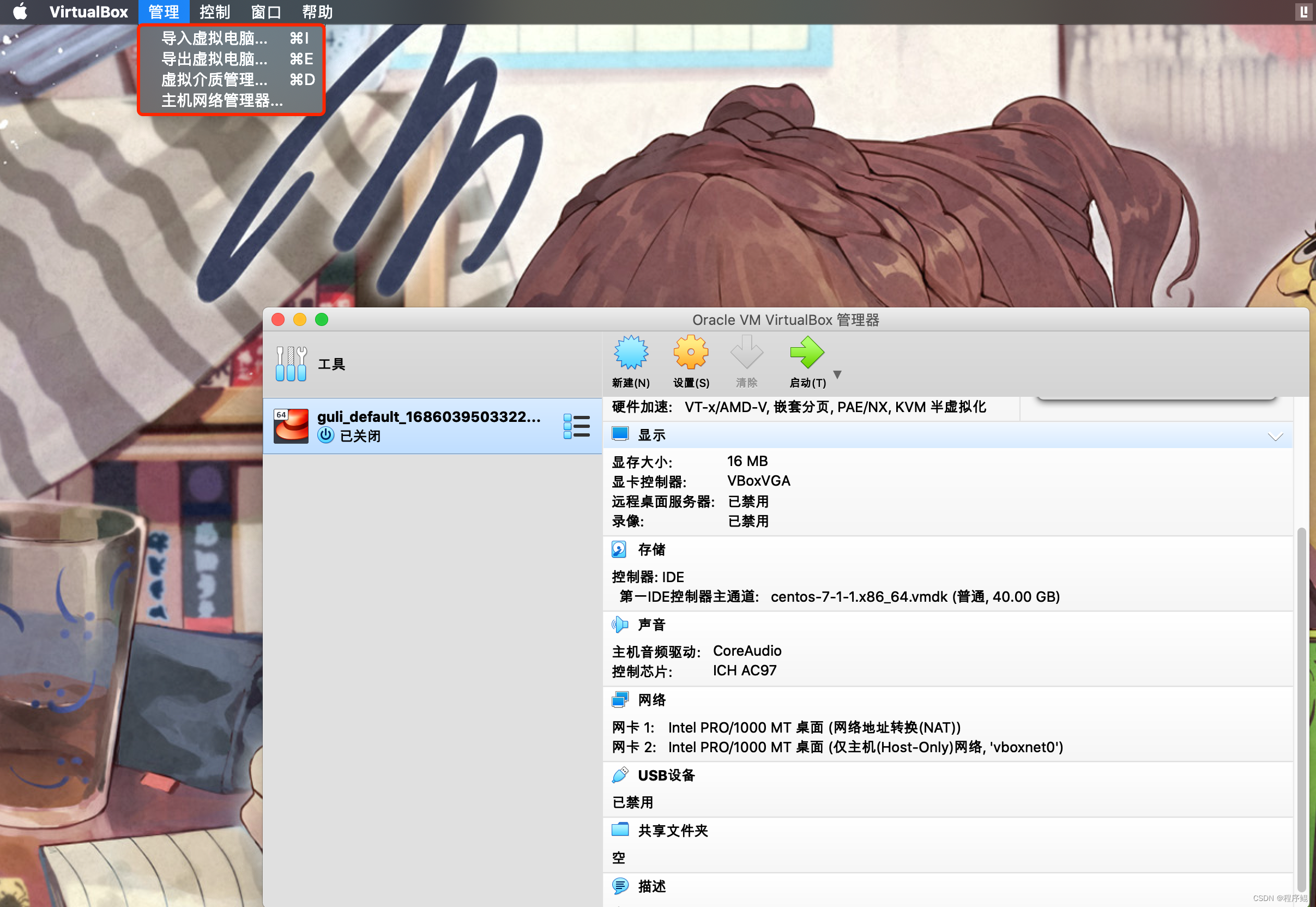Click the details pane vertical scrollbar

pos(1301,710)
